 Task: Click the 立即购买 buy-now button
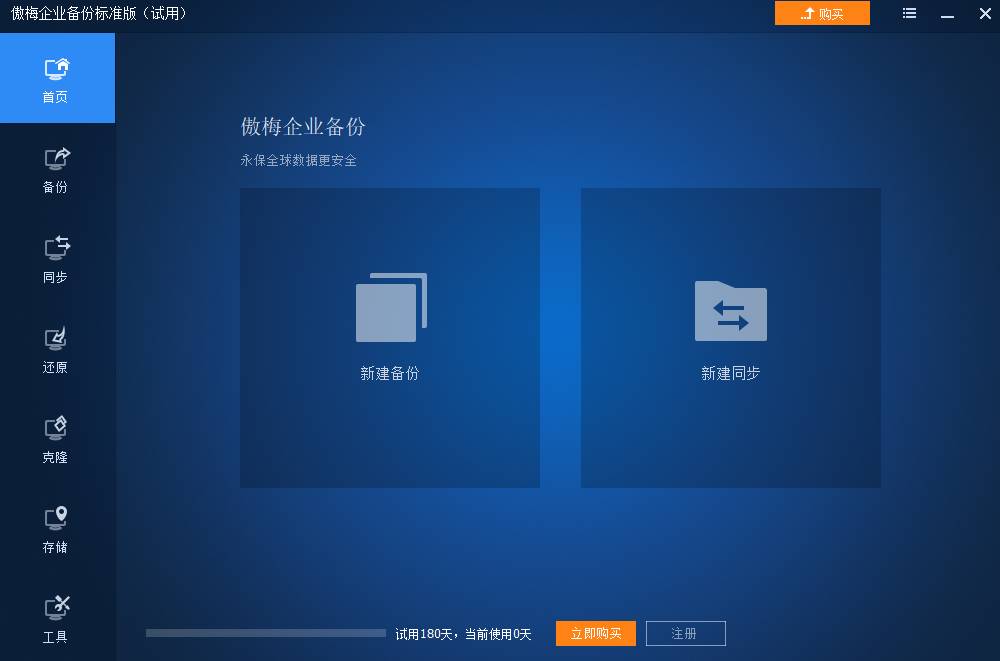596,634
